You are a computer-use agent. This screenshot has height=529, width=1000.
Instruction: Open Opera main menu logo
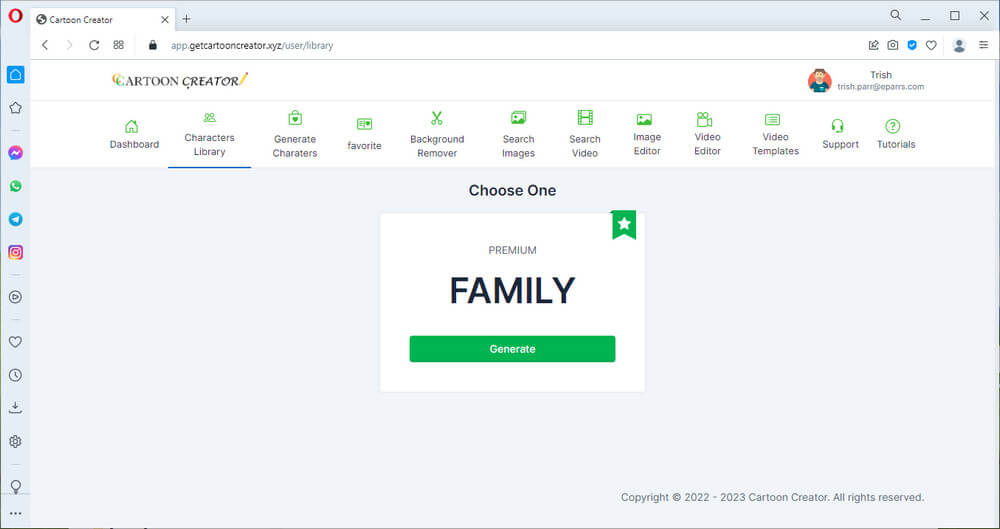15,17
